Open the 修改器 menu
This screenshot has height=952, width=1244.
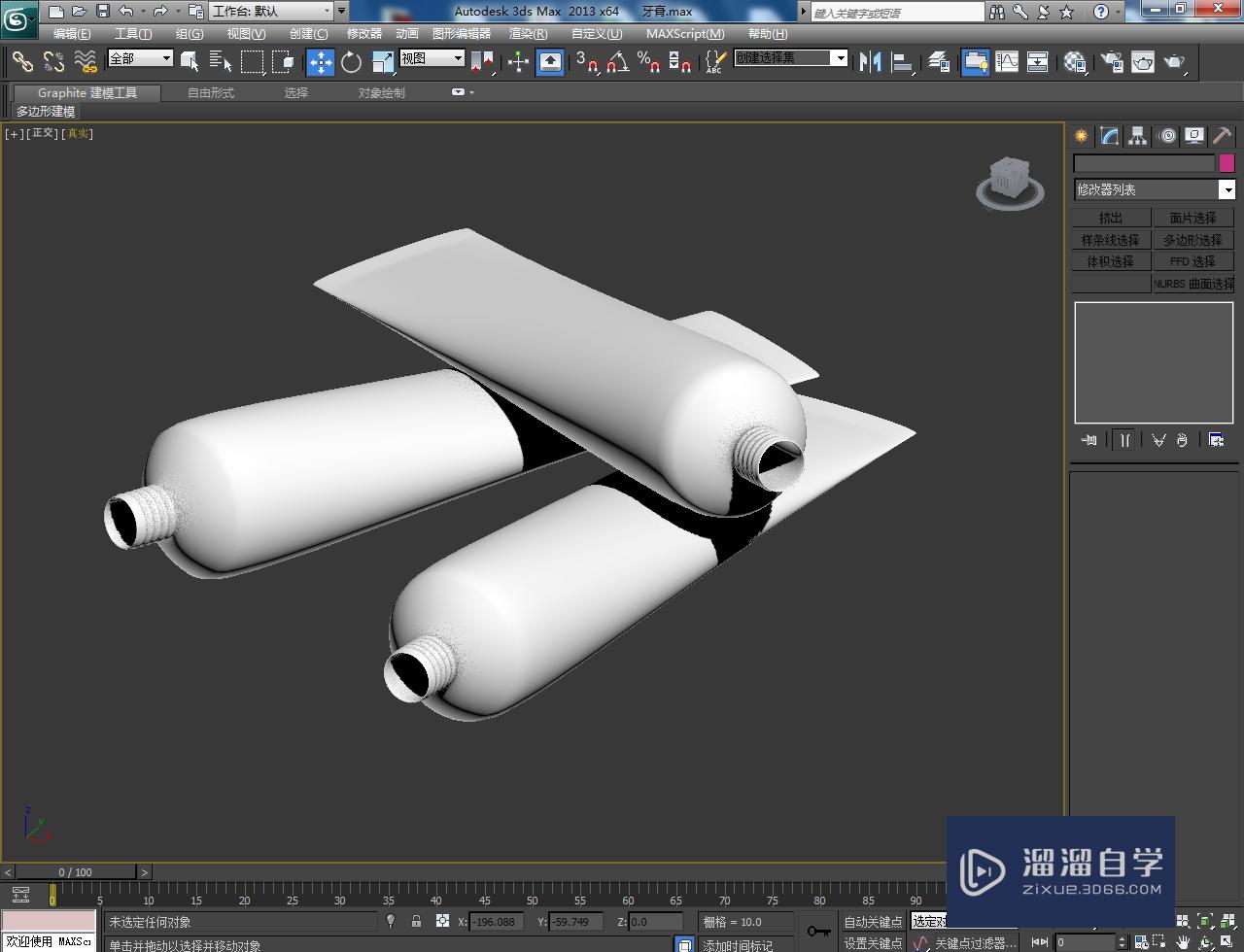tap(364, 33)
